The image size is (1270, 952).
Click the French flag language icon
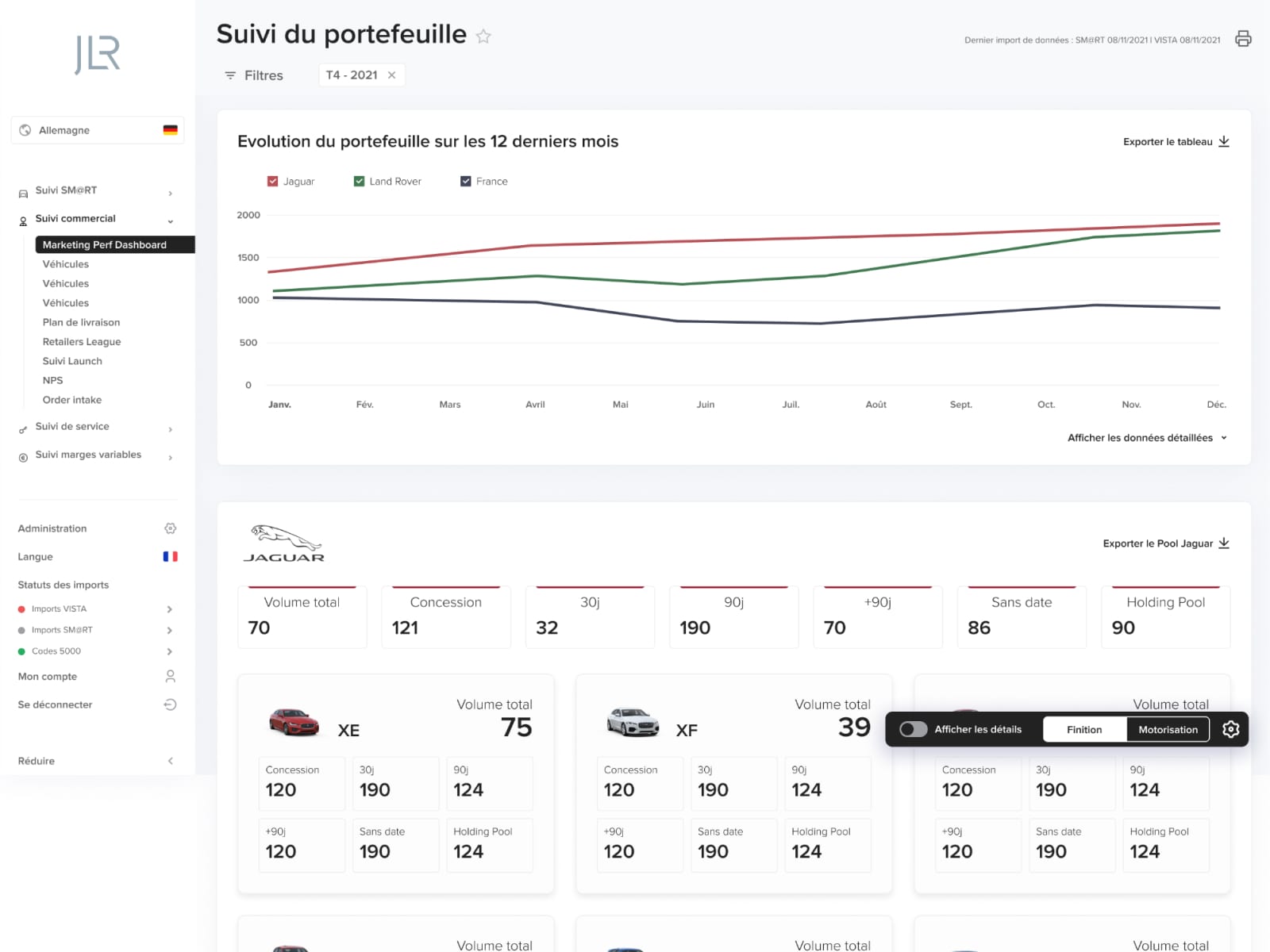(170, 557)
